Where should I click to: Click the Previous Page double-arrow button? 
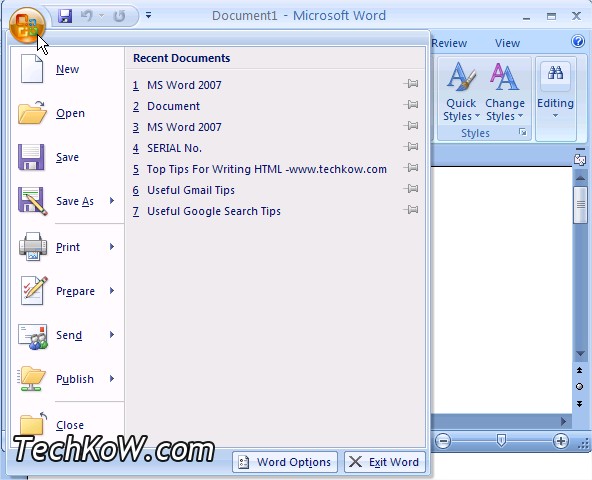pos(580,370)
